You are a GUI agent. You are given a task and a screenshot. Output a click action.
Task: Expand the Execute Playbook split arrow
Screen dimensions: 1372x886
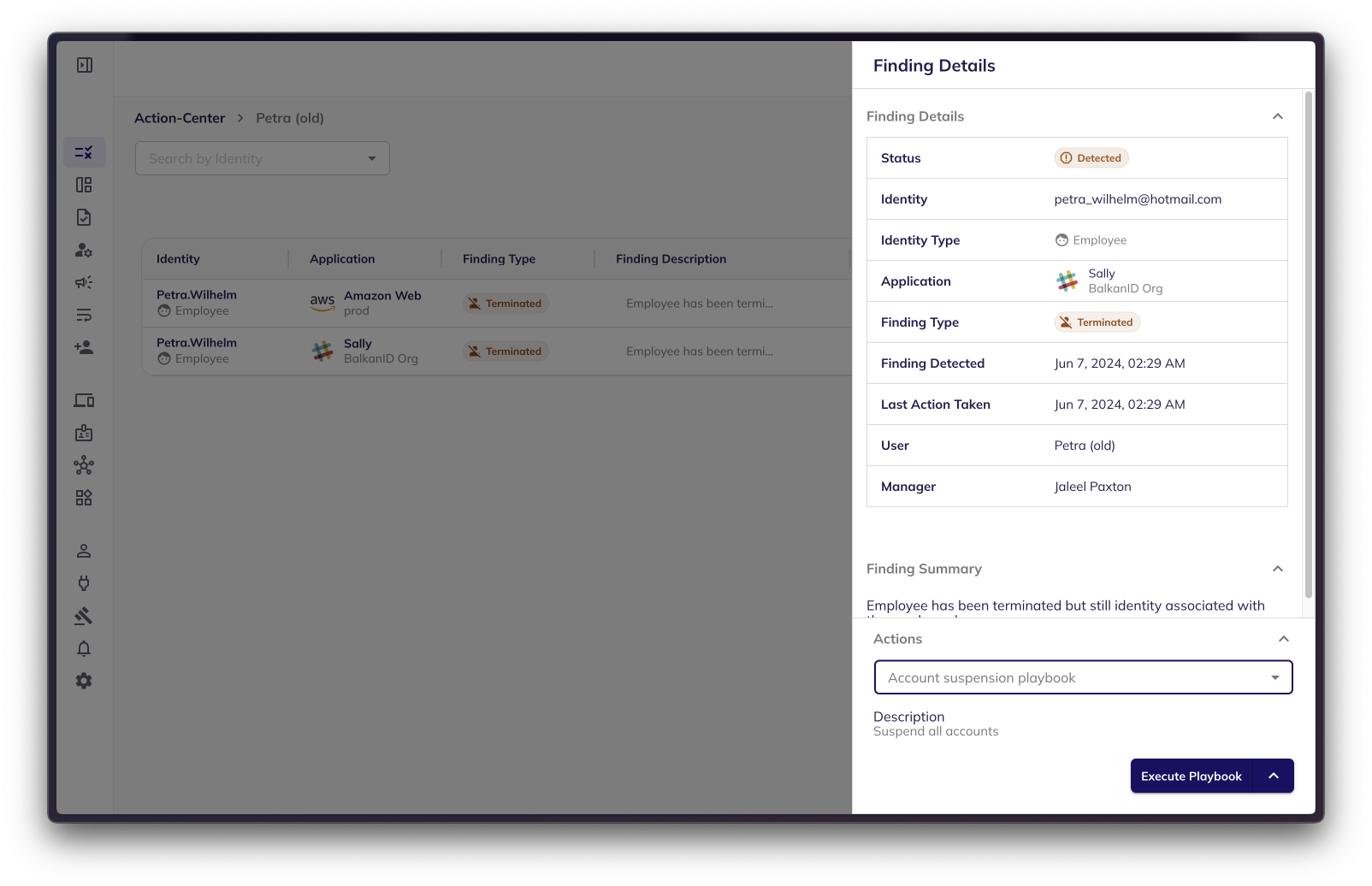[x=1274, y=776]
